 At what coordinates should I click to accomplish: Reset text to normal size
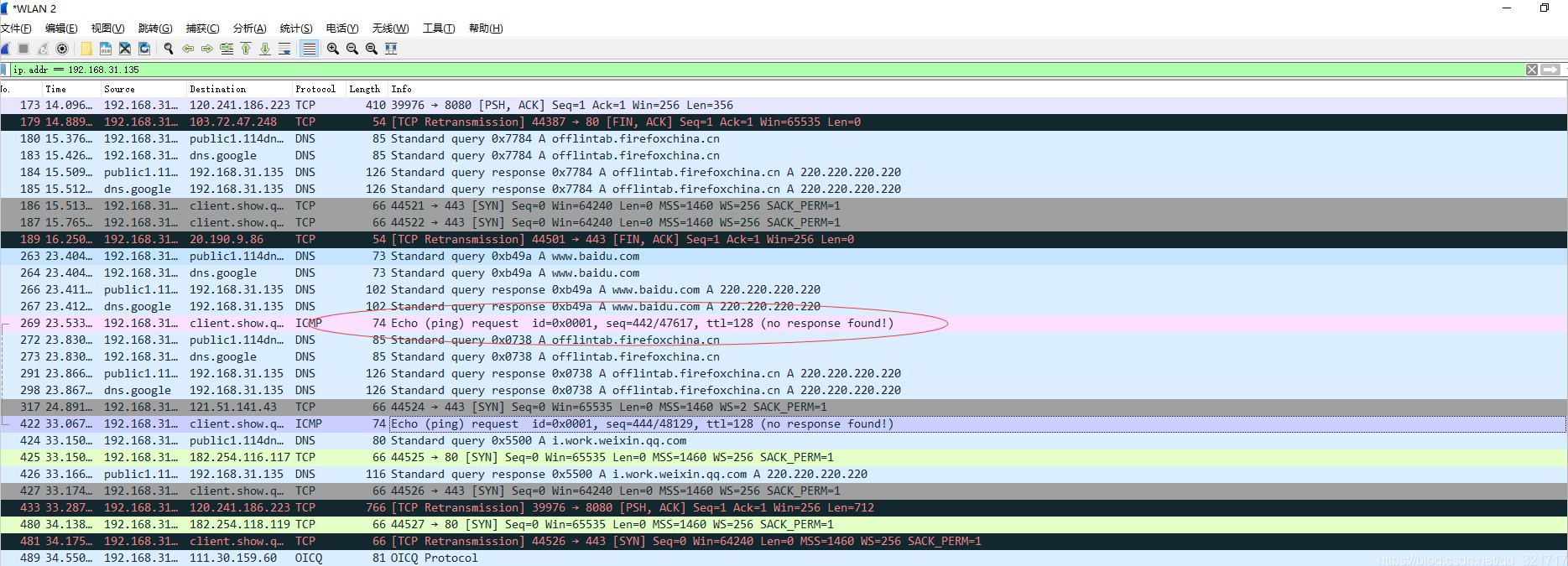point(372,49)
